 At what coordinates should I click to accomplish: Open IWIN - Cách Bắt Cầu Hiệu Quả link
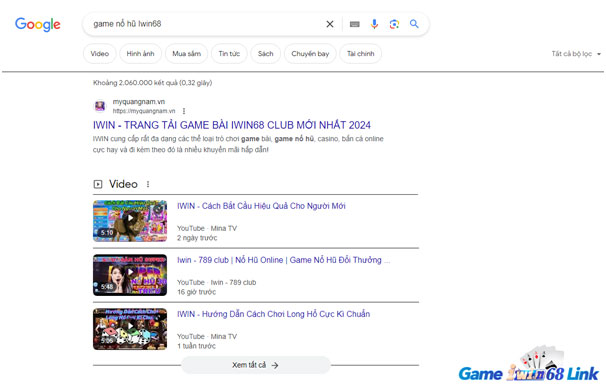pos(261,206)
